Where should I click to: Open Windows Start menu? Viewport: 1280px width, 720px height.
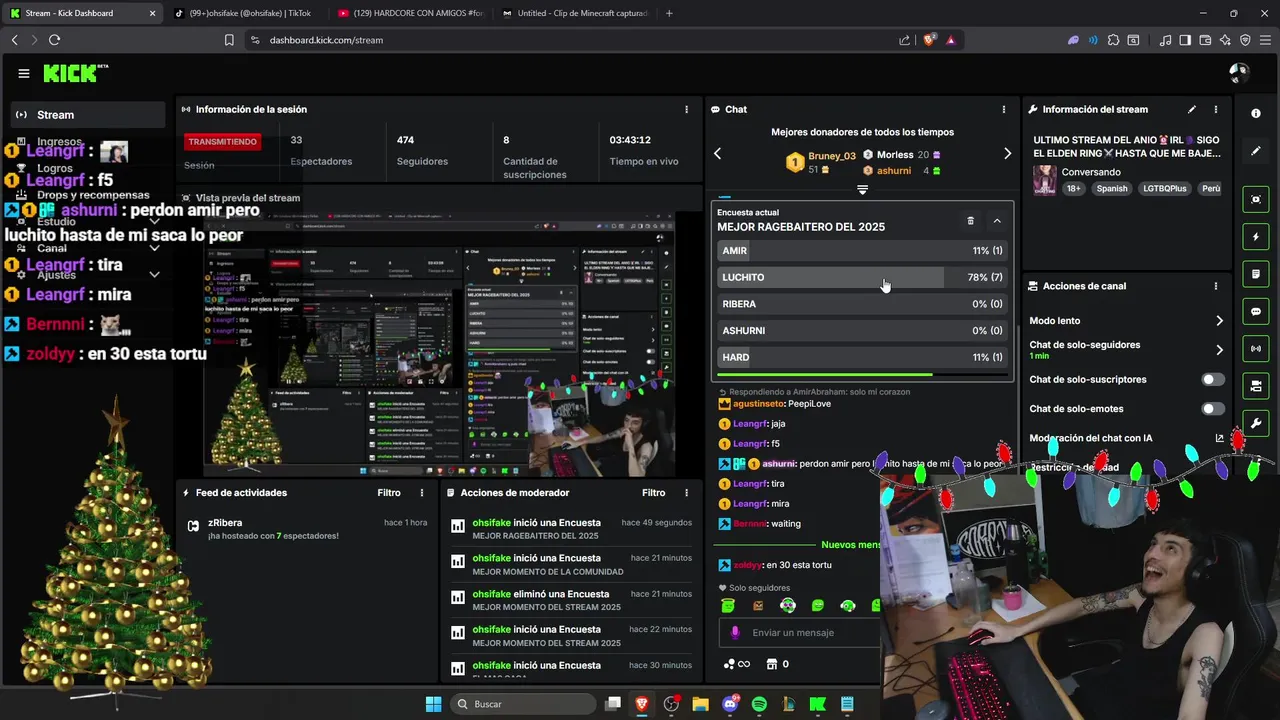tap(433, 704)
